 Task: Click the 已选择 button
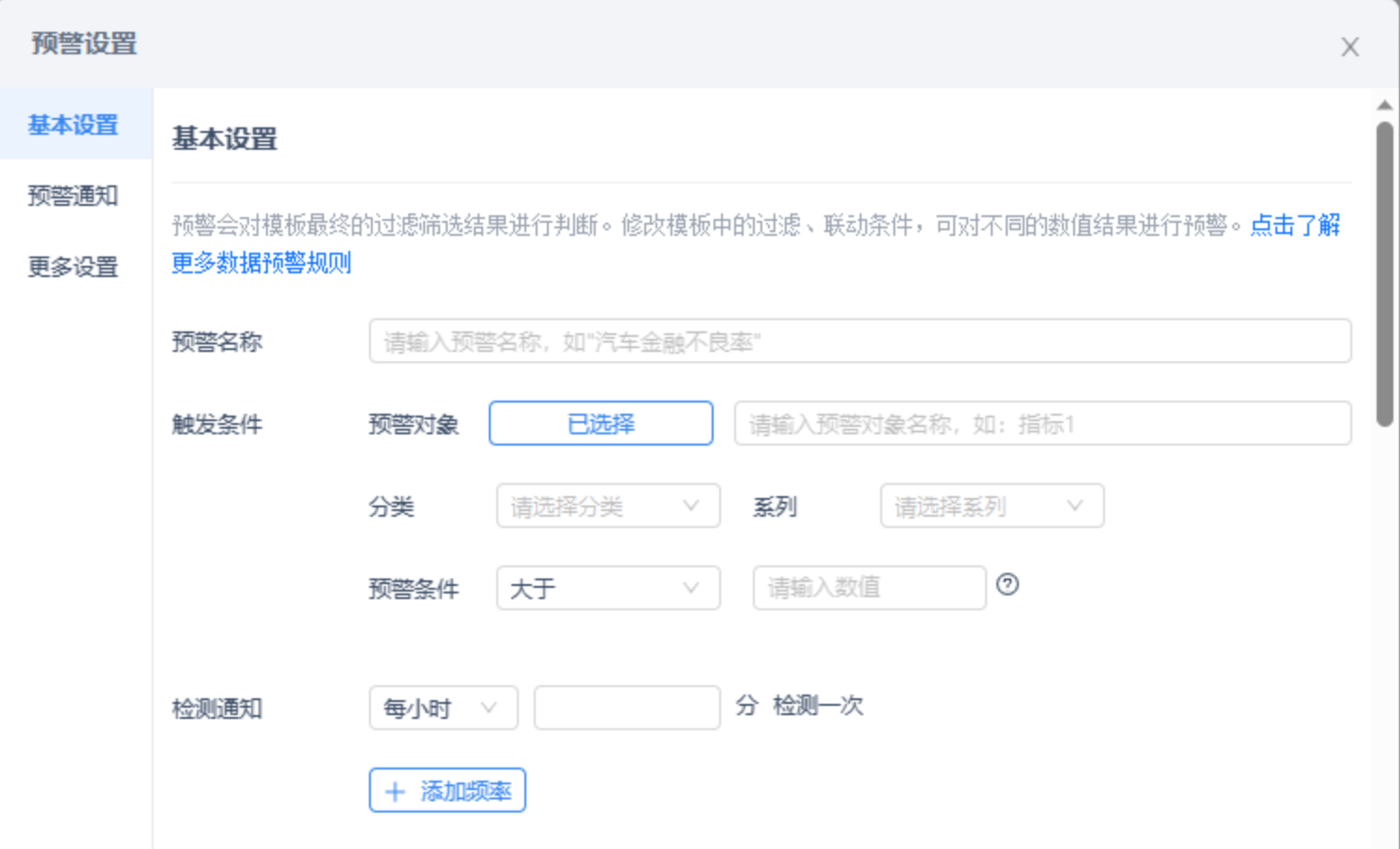600,424
